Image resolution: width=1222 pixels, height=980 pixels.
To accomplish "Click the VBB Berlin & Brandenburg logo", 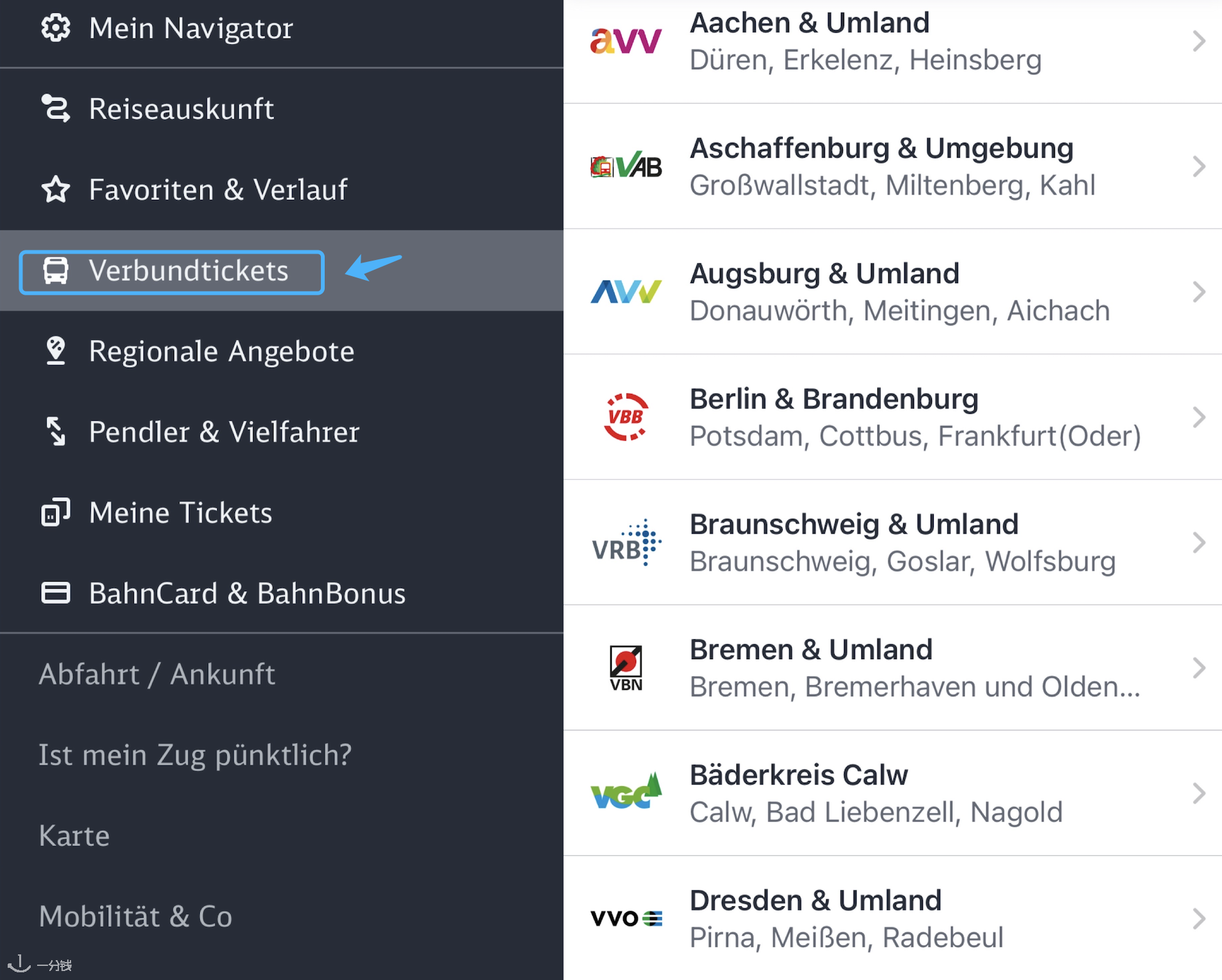I will click(626, 417).
